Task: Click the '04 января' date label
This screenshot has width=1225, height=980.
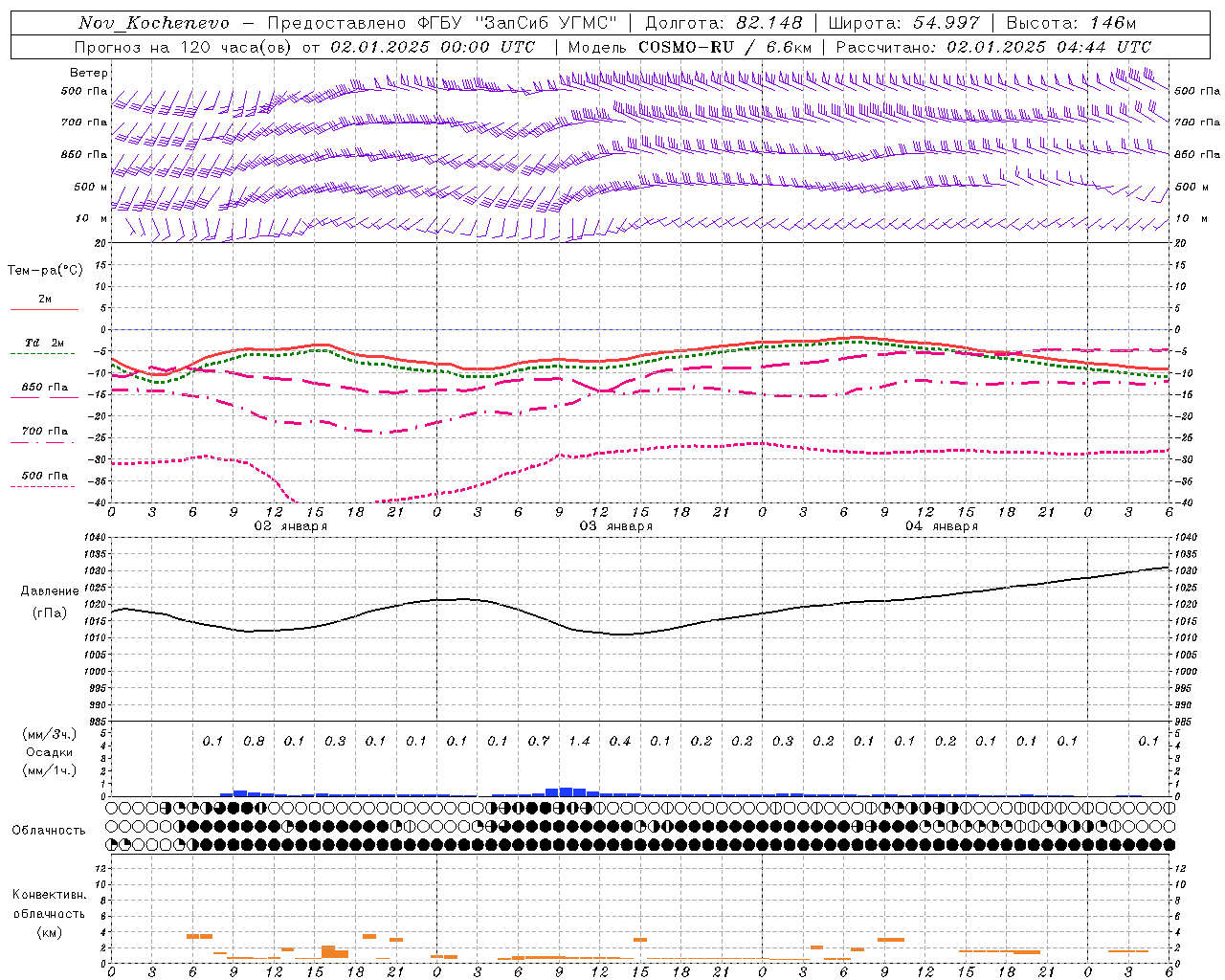Action: [x=941, y=526]
